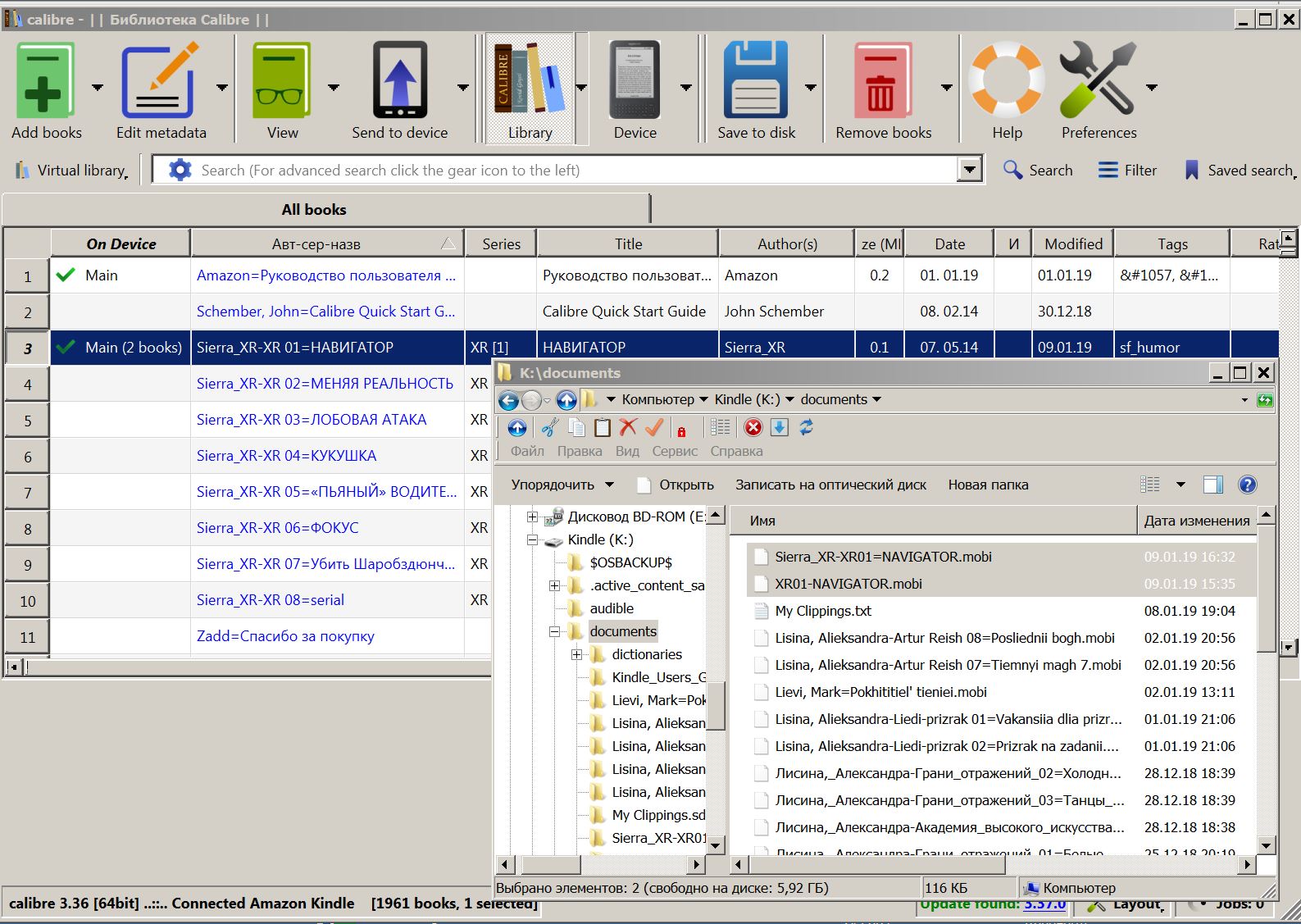Viewport: 1301px width, 924px height.
Task: Click the blue sync arrows icon in Explorer
Action: click(x=807, y=427)
